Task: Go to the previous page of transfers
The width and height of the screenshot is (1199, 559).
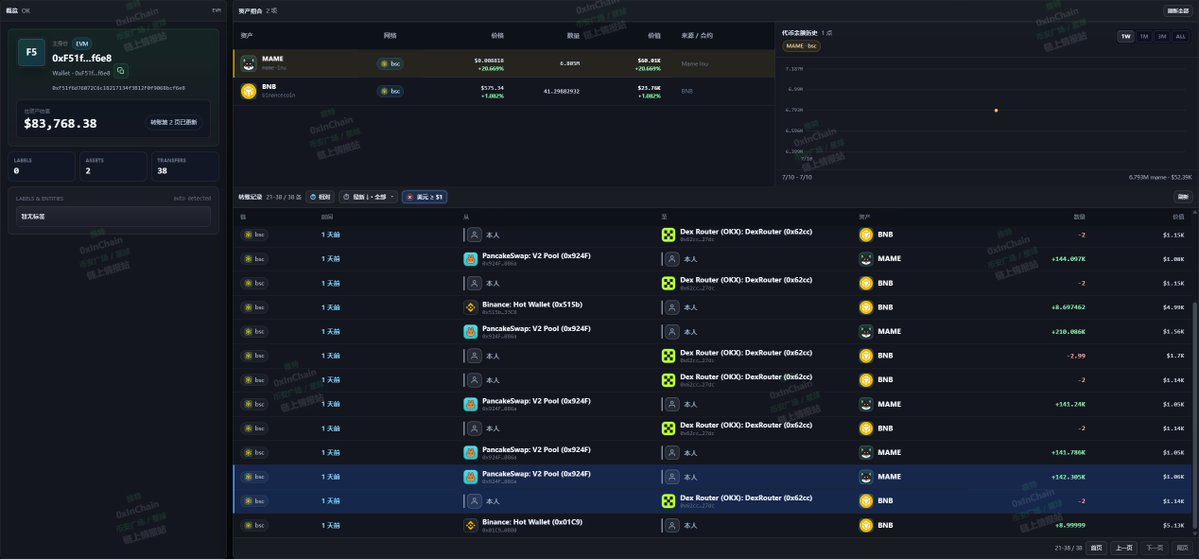Action: pos(1123,548)
